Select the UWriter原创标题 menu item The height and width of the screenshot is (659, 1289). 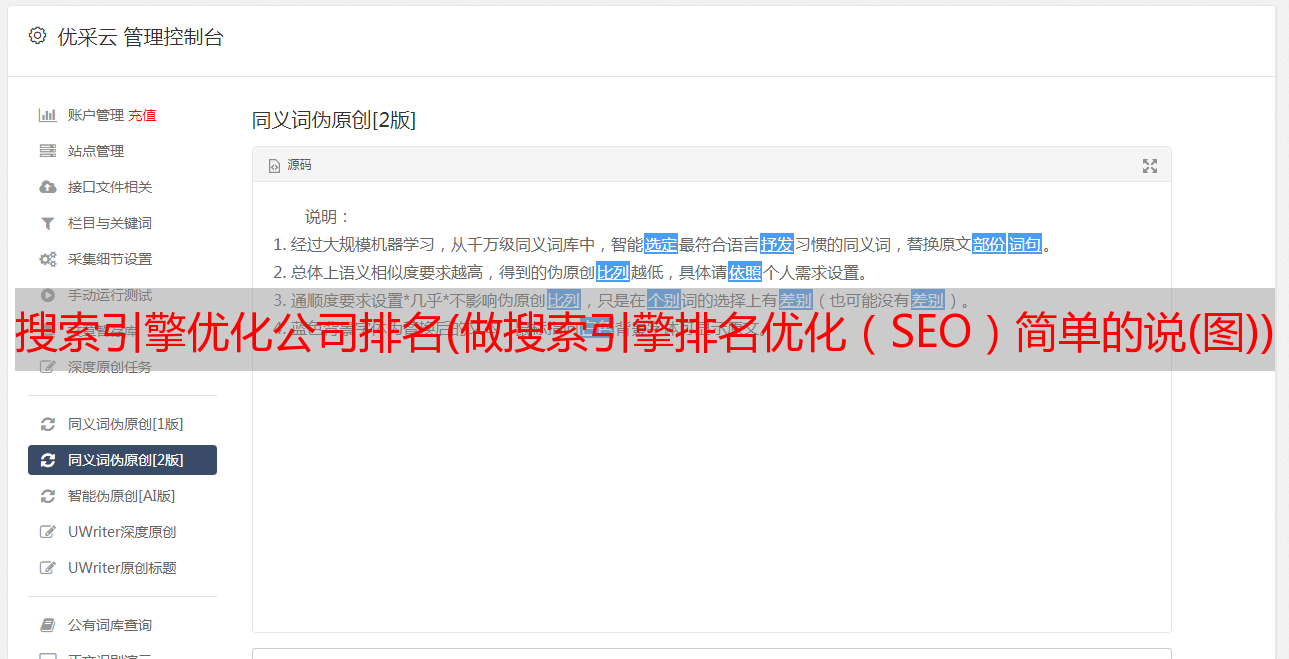(122, 568)
